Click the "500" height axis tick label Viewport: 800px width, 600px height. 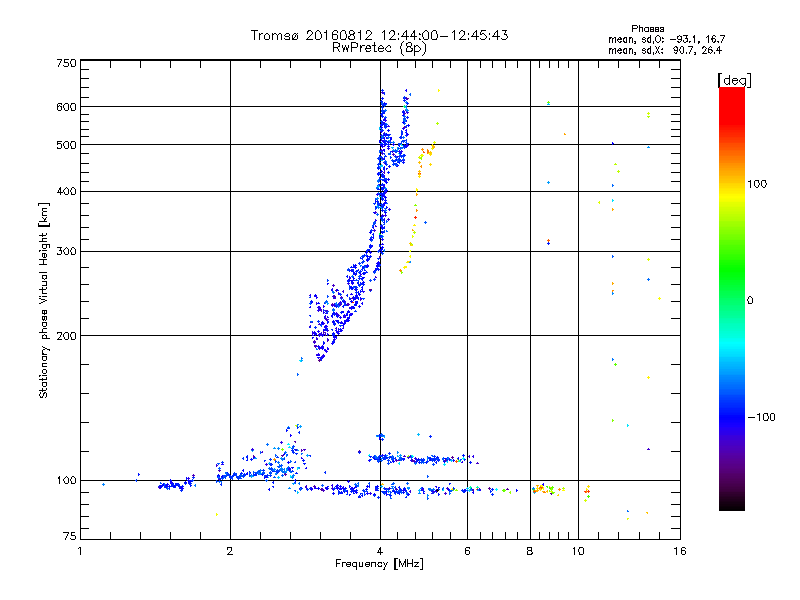point(66,145)
